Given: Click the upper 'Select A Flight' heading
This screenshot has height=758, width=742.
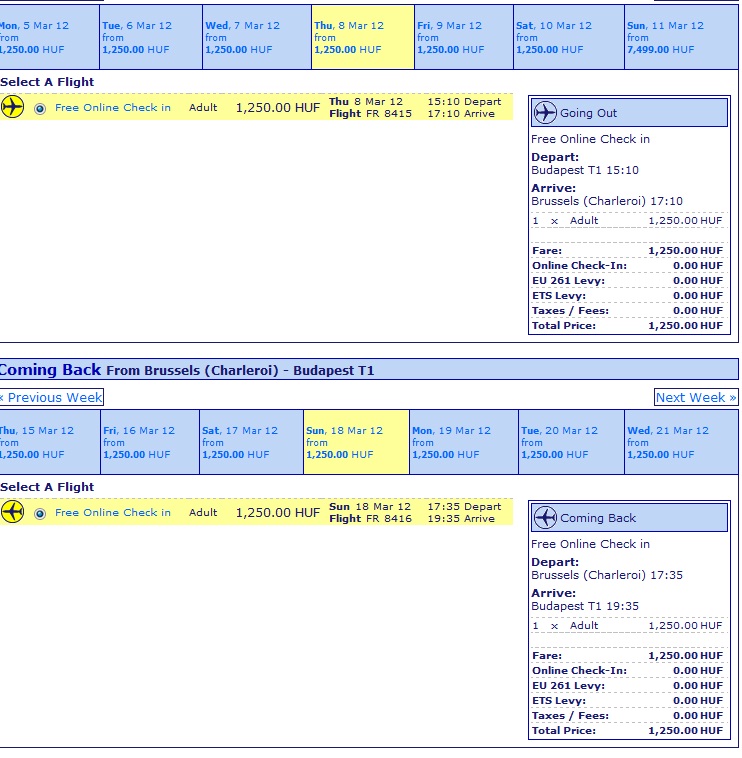Looking at the screenshot, I should 47,82.
